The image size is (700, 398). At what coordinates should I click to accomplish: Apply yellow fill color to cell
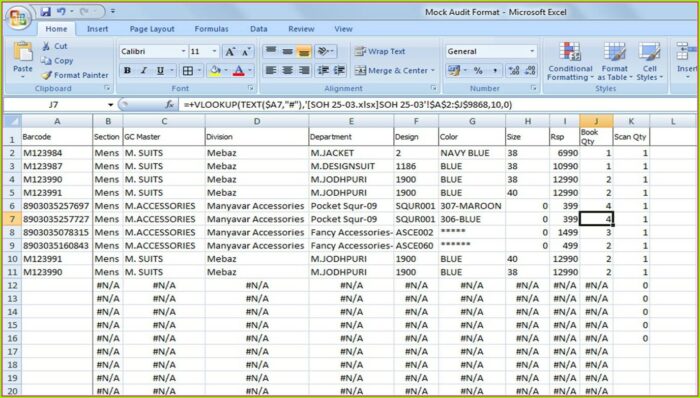215,70
